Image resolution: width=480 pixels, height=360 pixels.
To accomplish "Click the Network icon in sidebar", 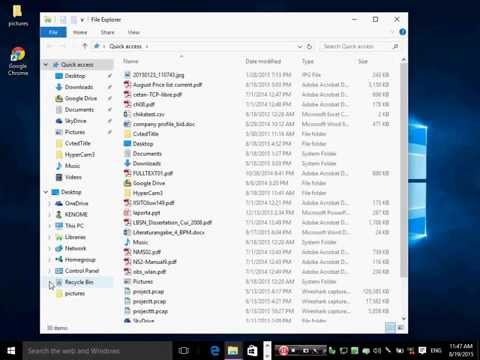I will [59, 248].
